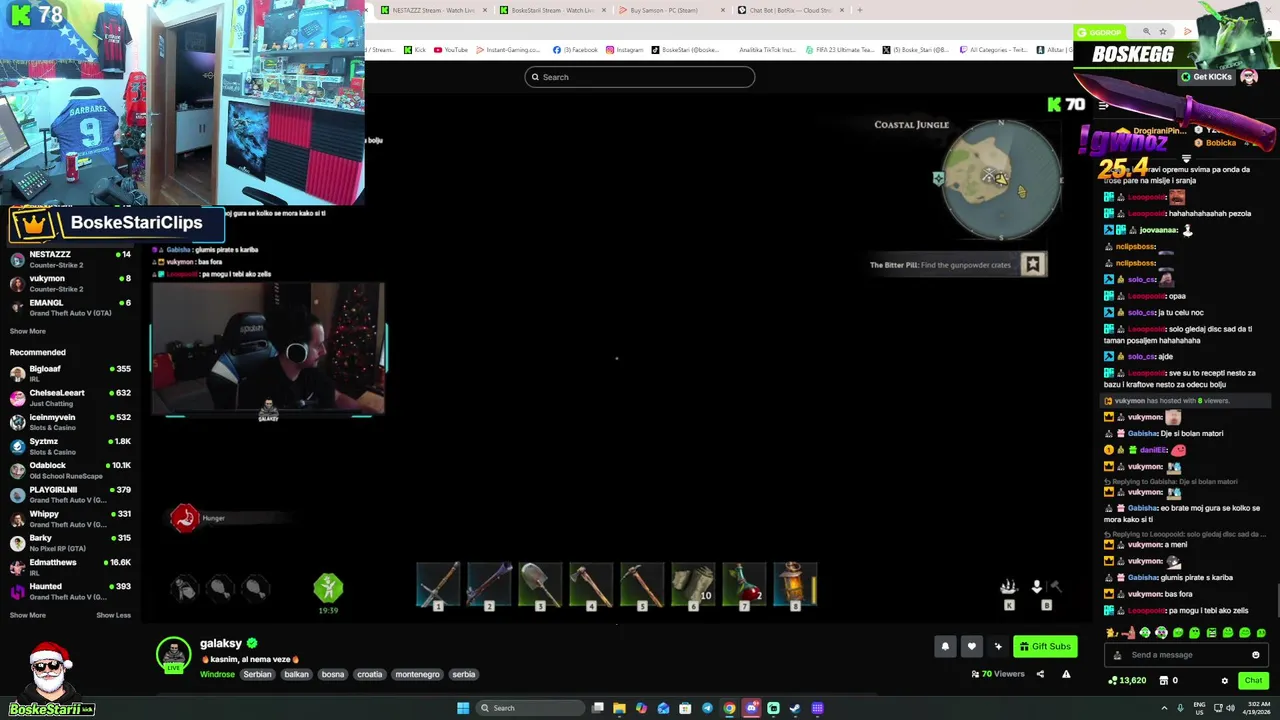This screenshot has height=720, width=1280.
Task: Open the Windows Start menu
Action: (463, 708)
